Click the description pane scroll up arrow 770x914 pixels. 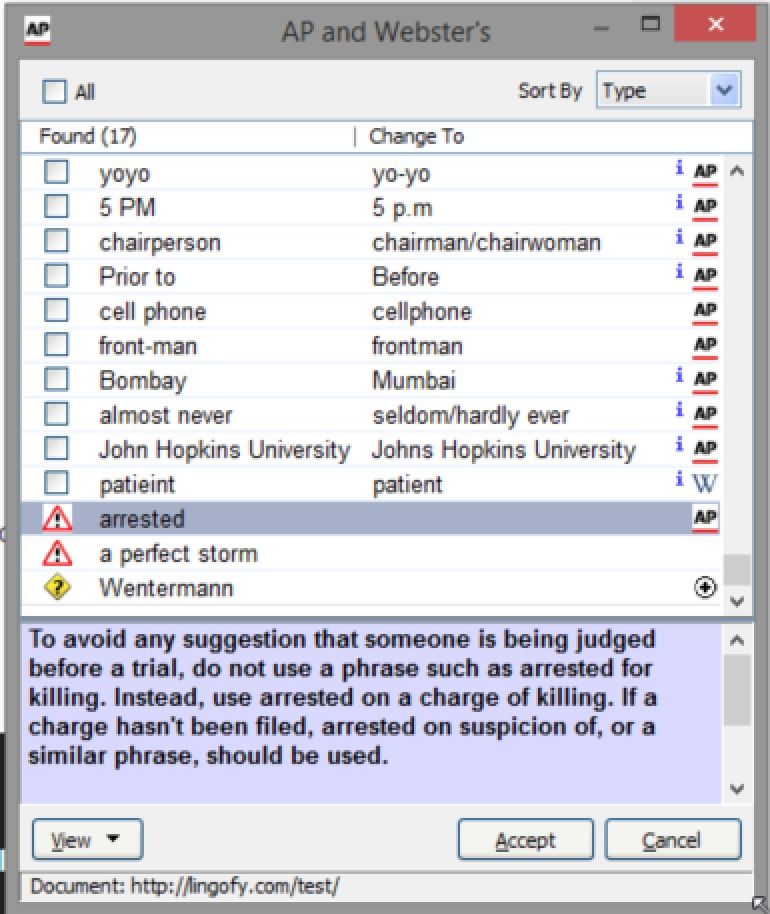coord(737,641)
